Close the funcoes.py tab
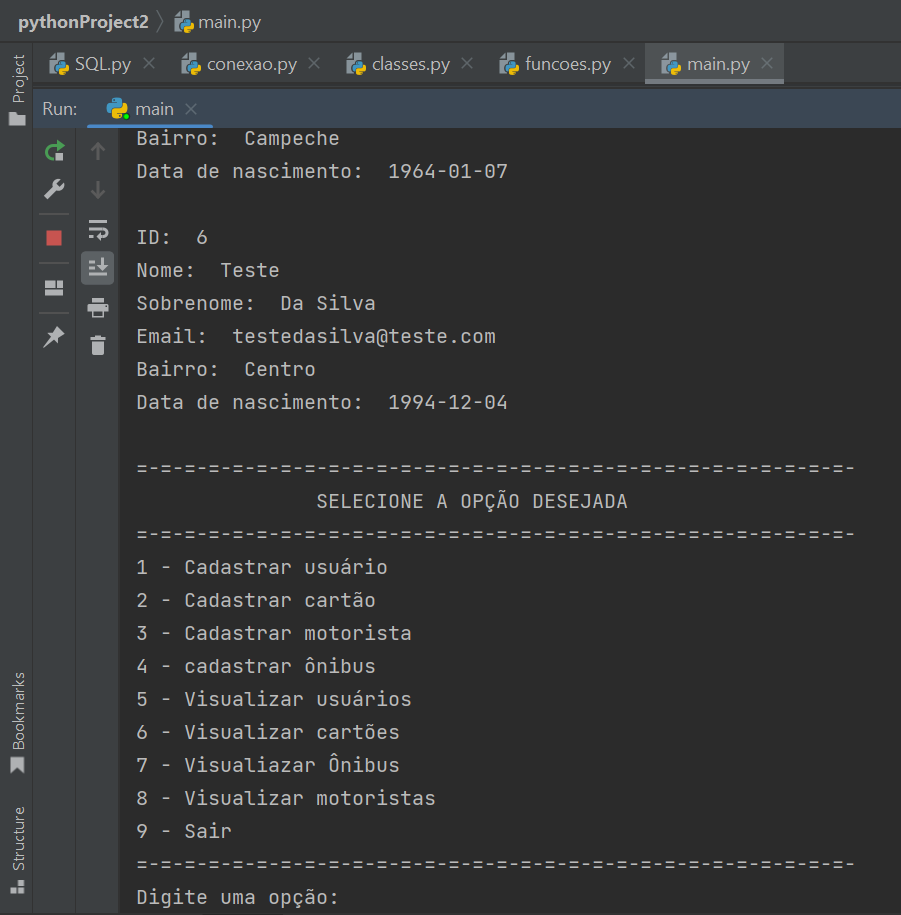Screen dimensions: 901x915 tap(628, 63)
